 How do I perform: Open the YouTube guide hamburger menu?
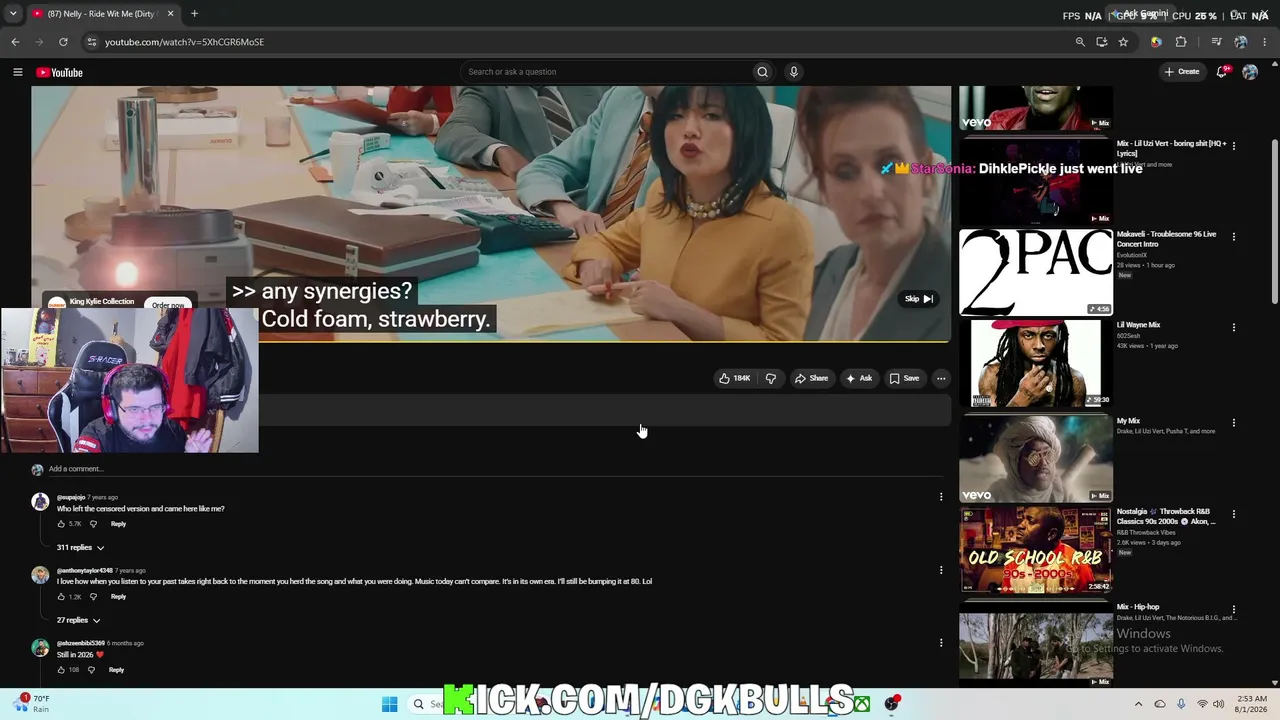[x=17, y=72]
